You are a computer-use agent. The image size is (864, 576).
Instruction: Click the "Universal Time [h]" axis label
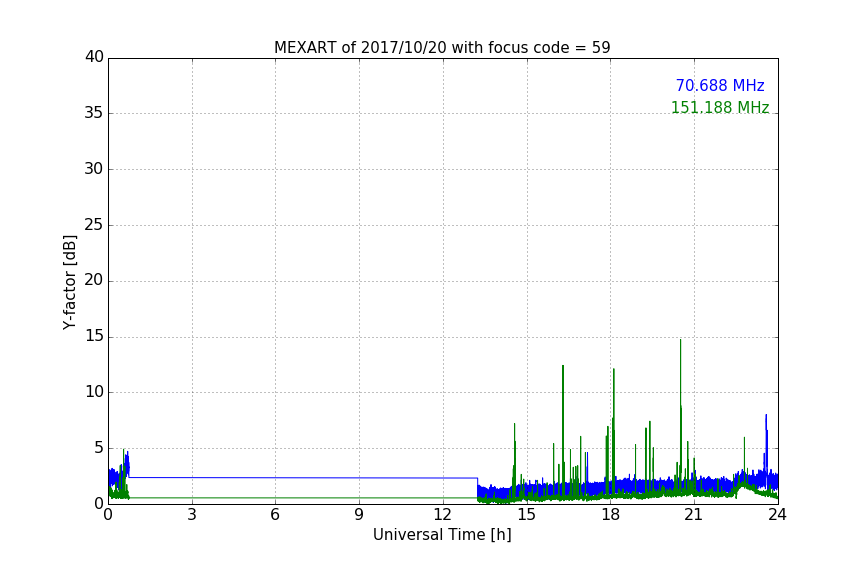pos(442,534)
